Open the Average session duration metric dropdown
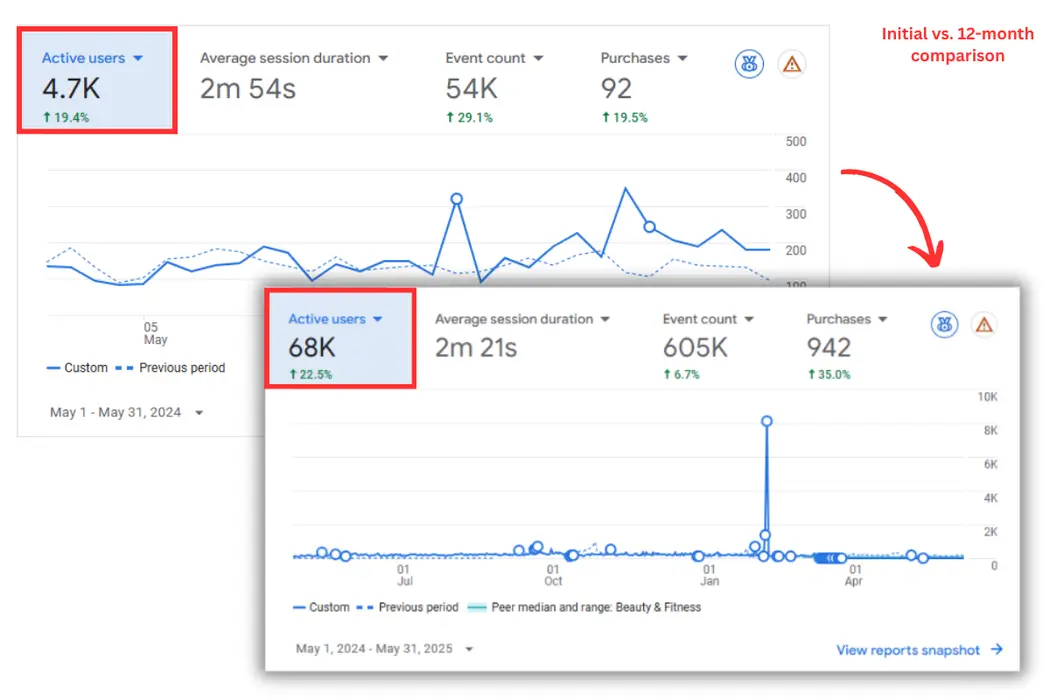The image size is (1050, 700). [x=383, y=58]
